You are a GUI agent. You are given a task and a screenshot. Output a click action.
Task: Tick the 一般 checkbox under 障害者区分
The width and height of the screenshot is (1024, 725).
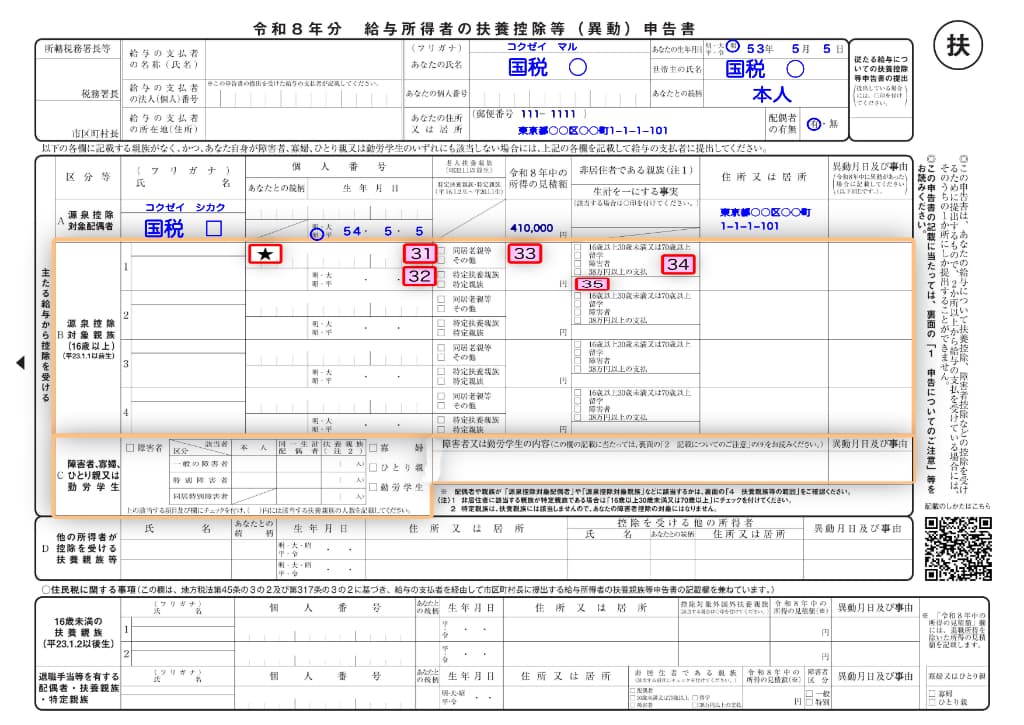[810, 692]
